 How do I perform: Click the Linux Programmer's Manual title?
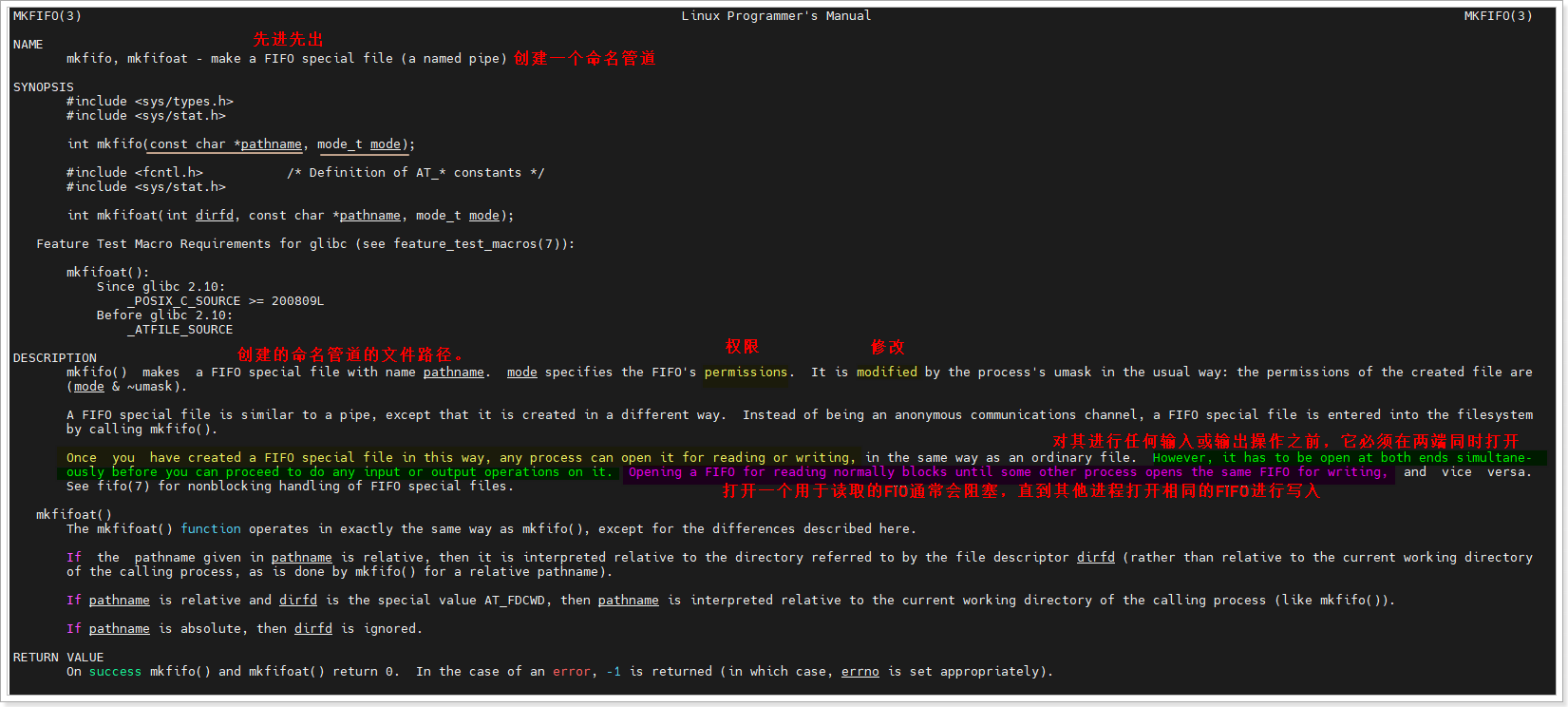coord(775,16)
